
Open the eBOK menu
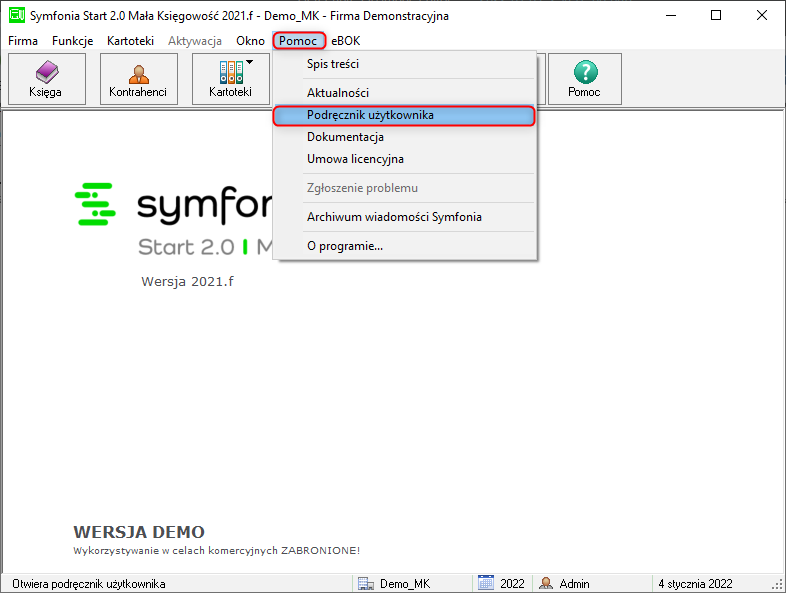pyautogui.click(x=345, y=41)
